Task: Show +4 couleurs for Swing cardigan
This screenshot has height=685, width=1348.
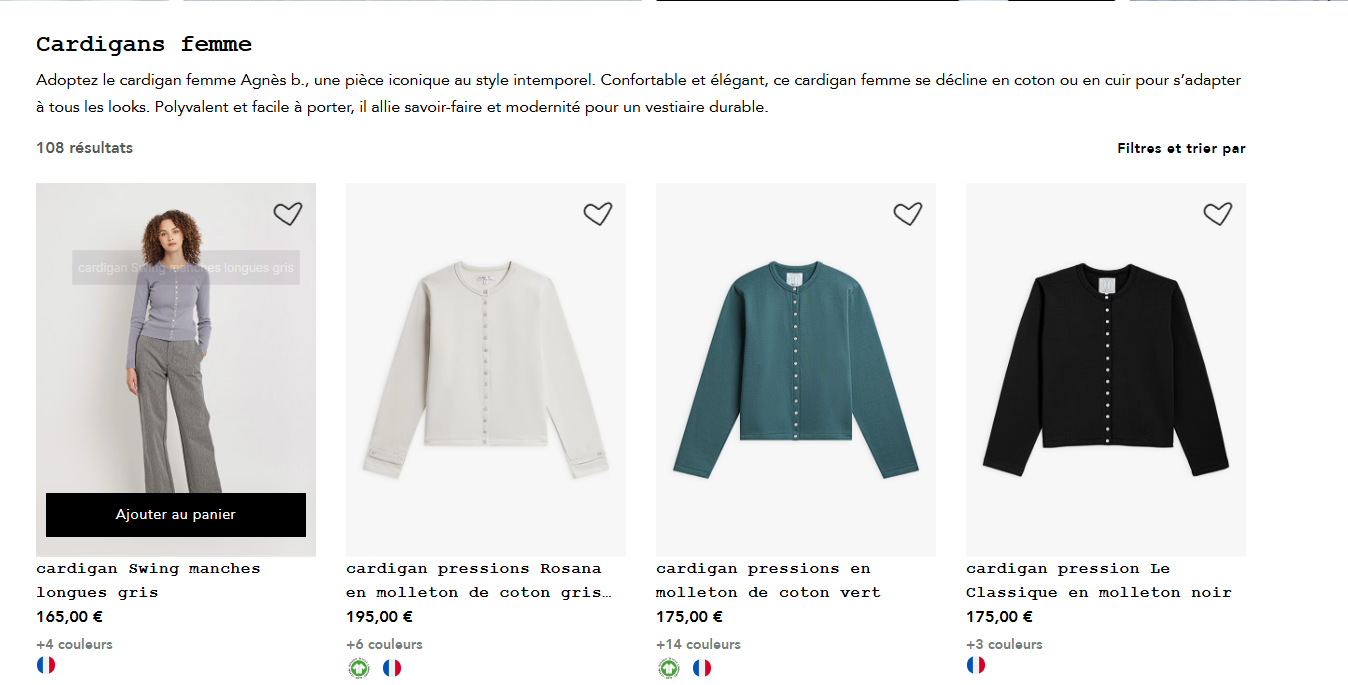Action: pyautogui.click(x=74, y=644)
